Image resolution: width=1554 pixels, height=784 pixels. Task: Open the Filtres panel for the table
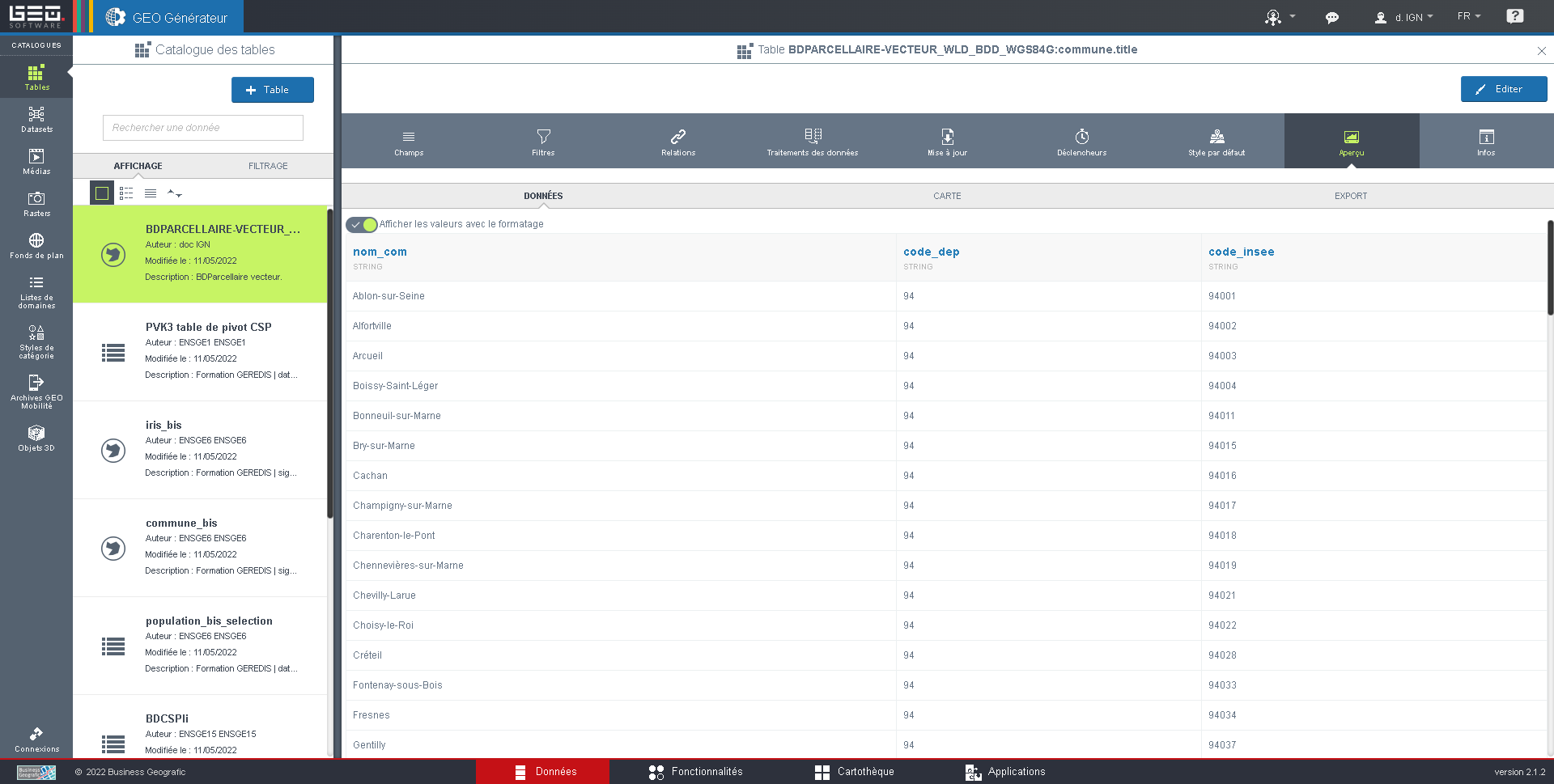tap(543, 142)
